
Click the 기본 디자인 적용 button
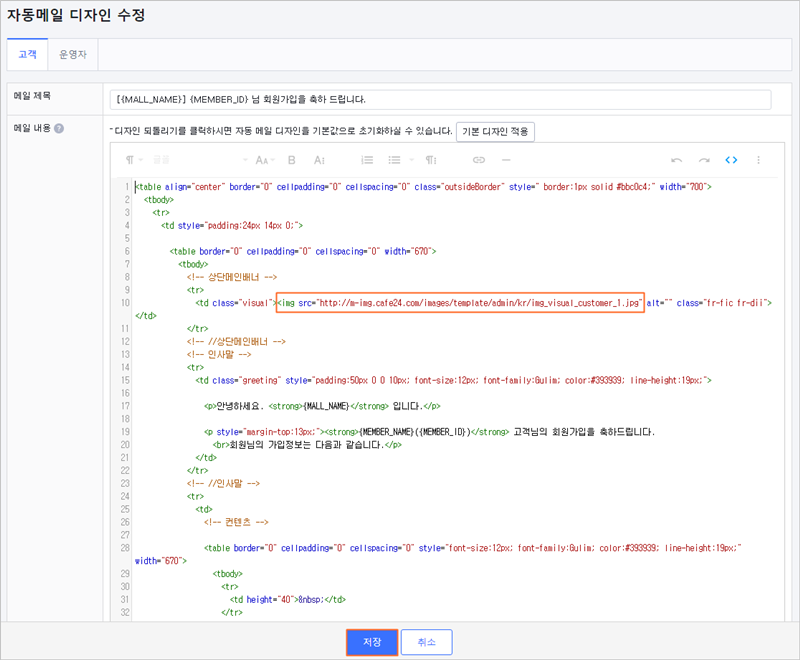pyautogui.click(x=495, y=132)
